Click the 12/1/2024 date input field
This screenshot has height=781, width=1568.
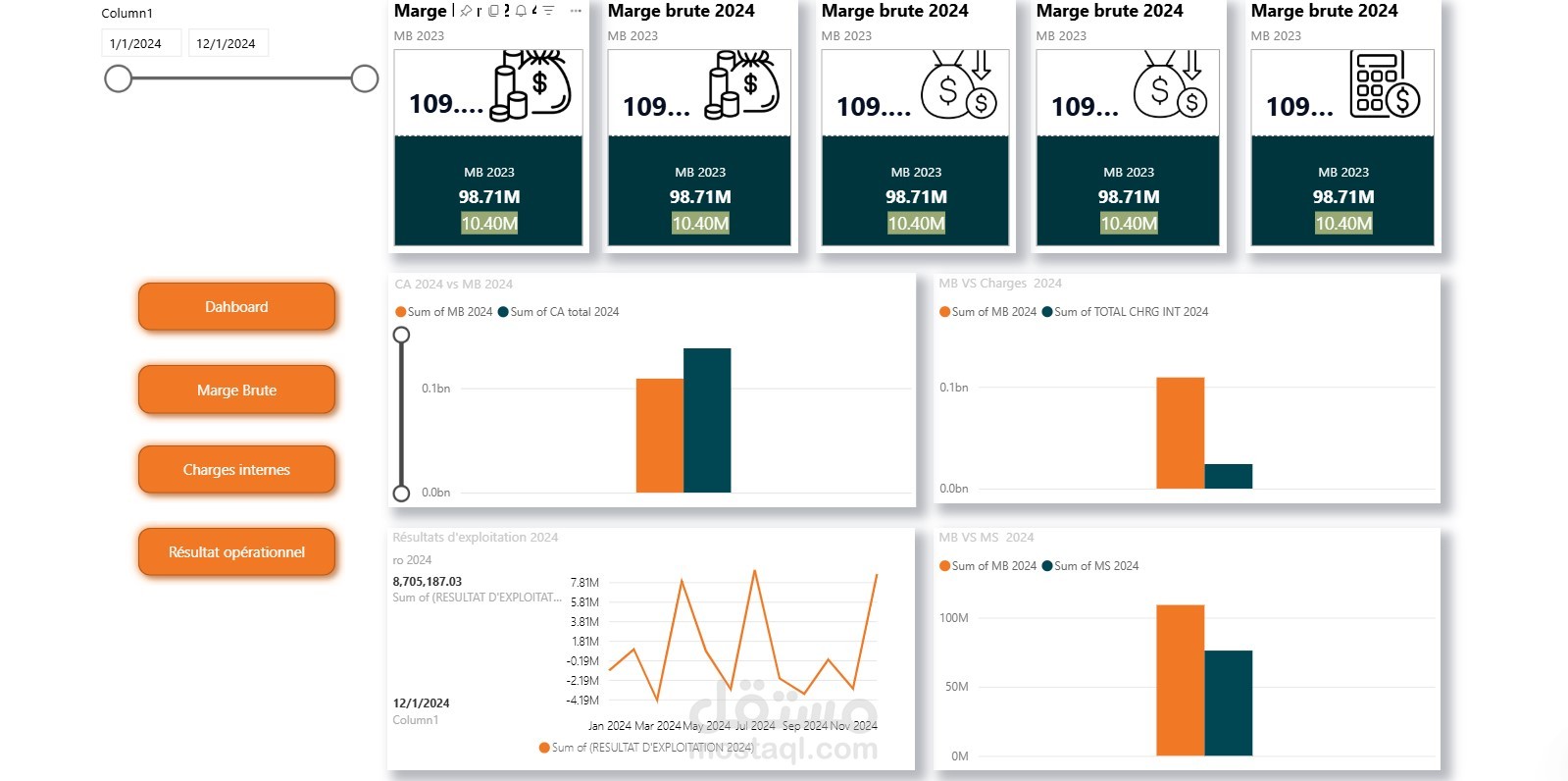click(228, 42)
